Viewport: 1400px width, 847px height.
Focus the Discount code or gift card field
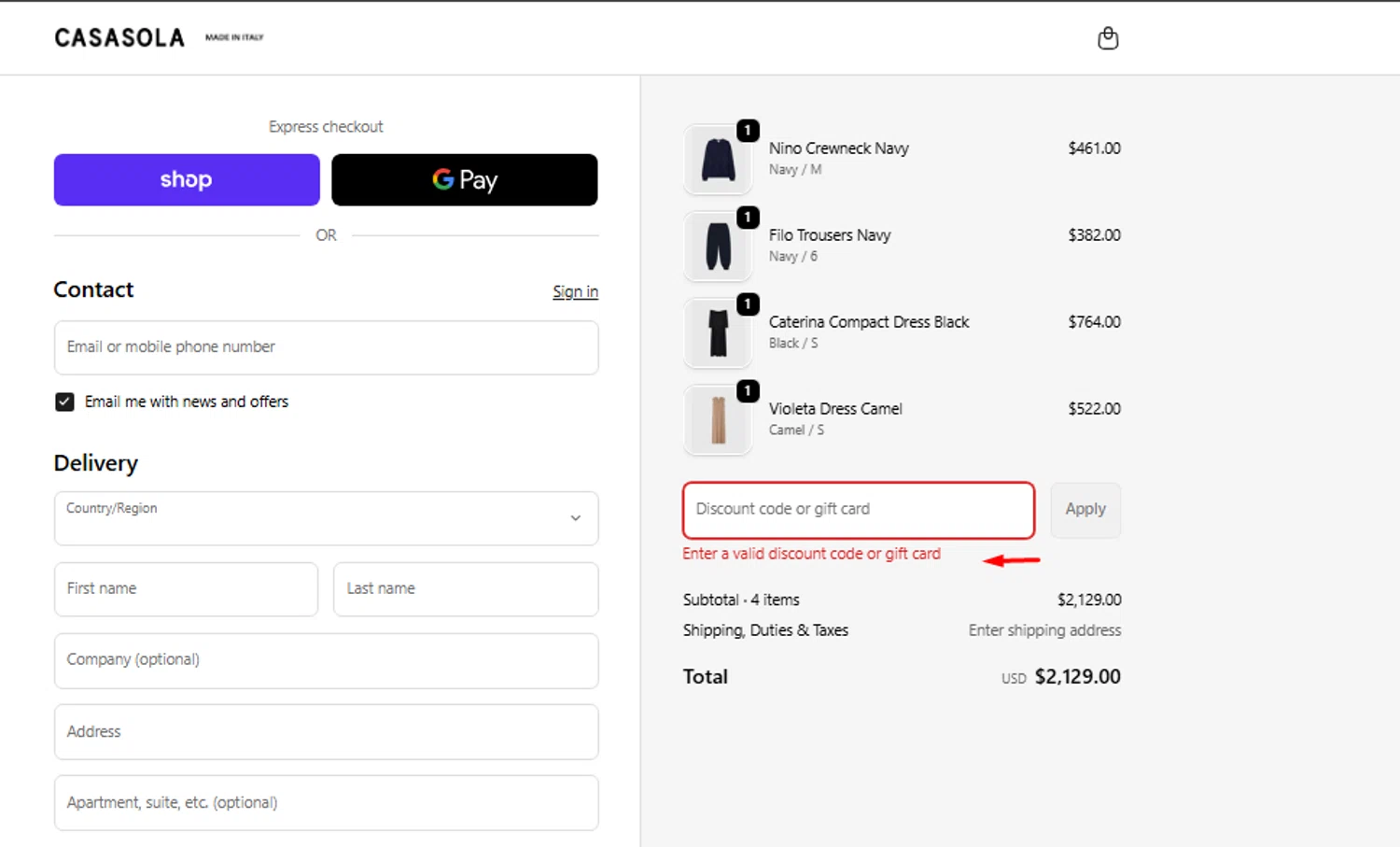pos(859,510)
